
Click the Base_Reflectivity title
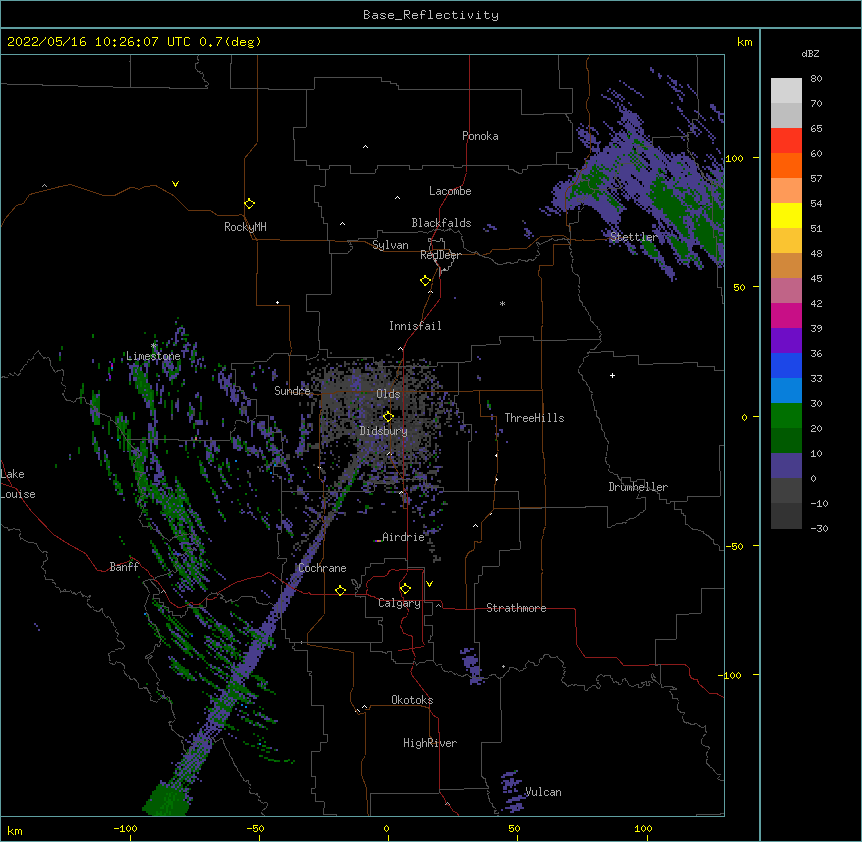click(x=431, y=15)
